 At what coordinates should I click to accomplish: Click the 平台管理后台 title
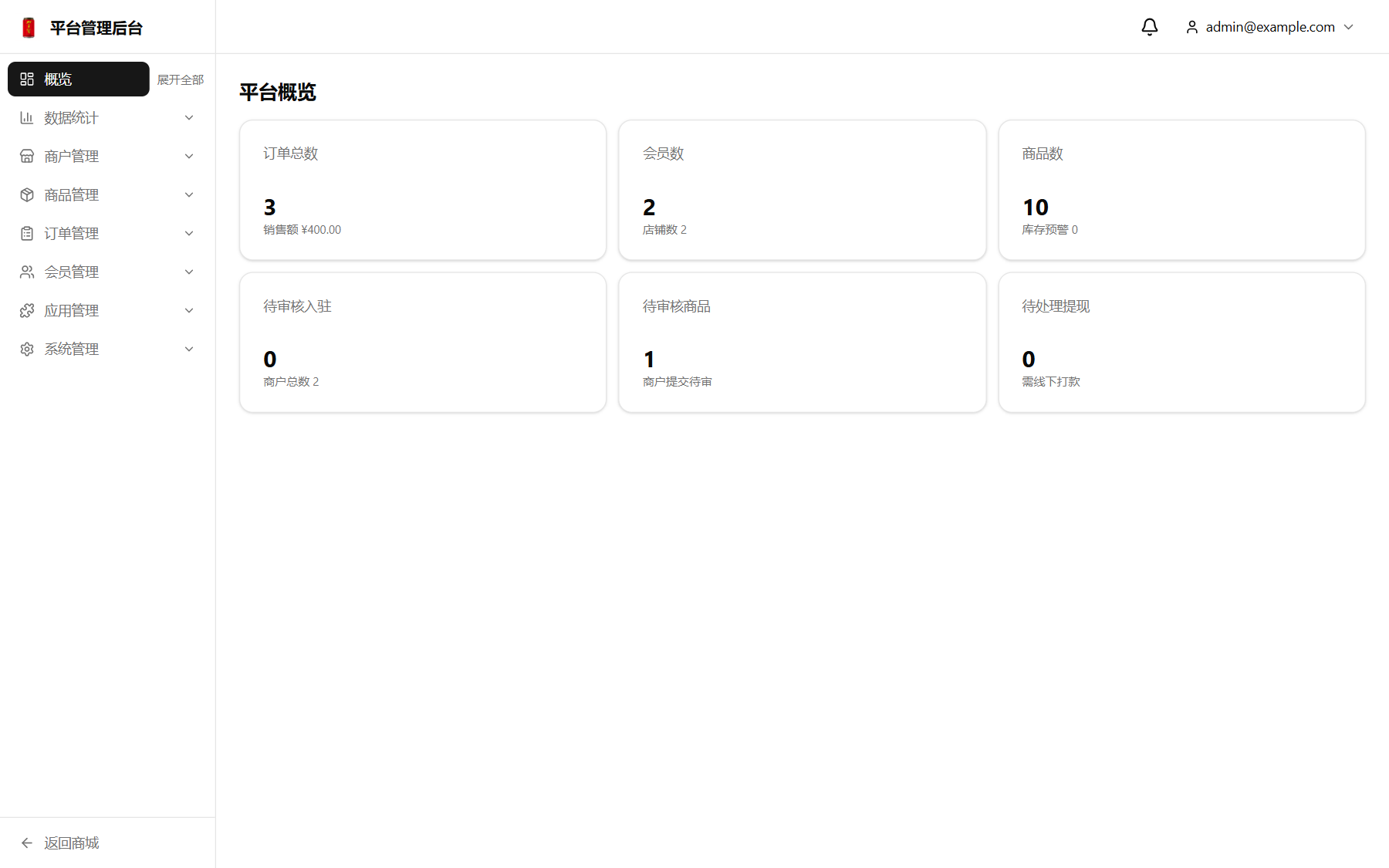point(96,28)
